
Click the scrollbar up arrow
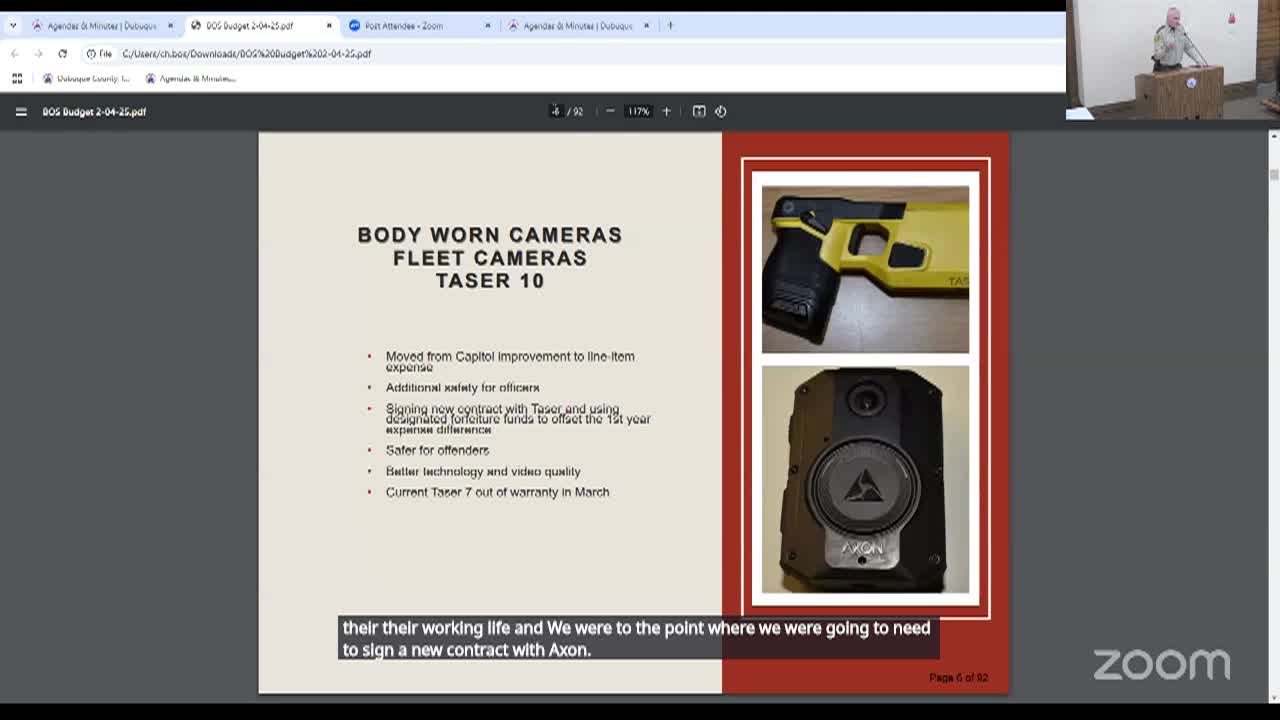pos(1273,136)
